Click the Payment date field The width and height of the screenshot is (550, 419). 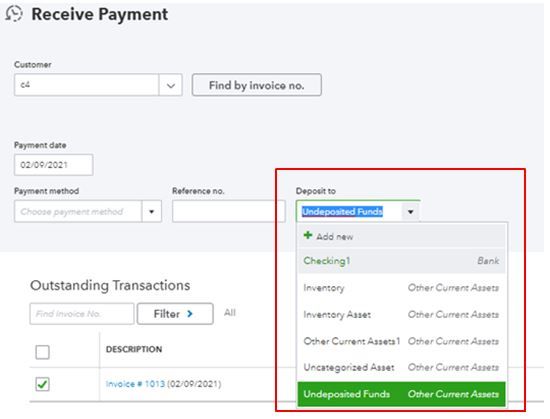(54, 165)
